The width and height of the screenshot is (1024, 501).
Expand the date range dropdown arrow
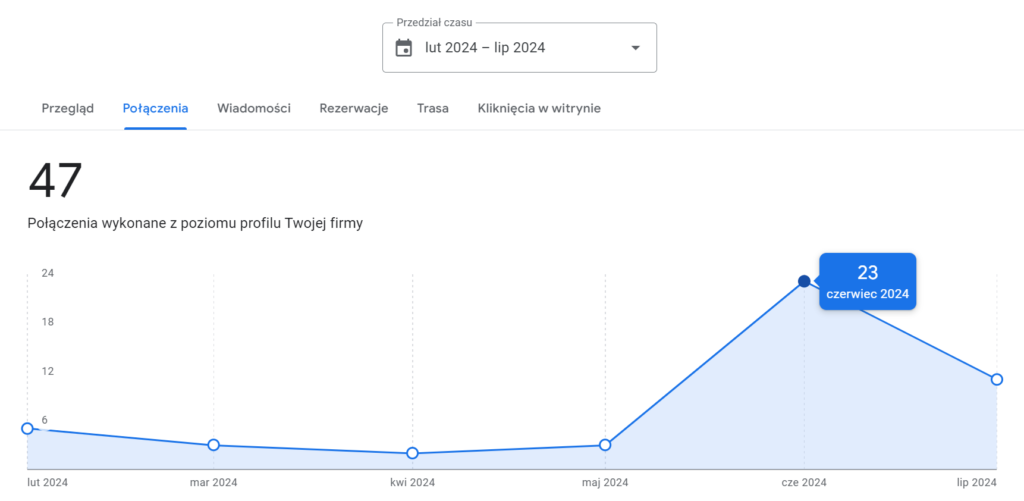(635, 48)
